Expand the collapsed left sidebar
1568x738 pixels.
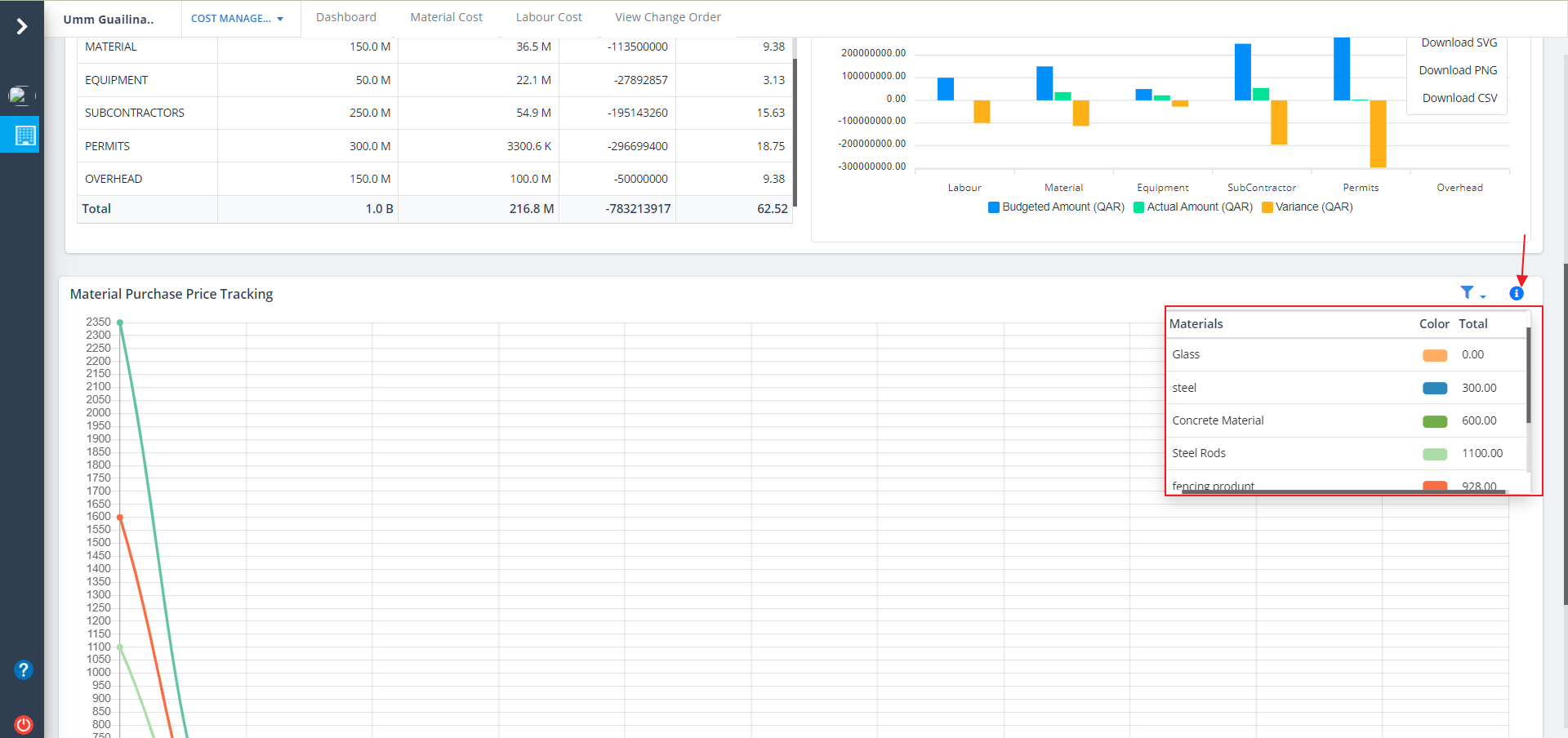tap(22, 27)
